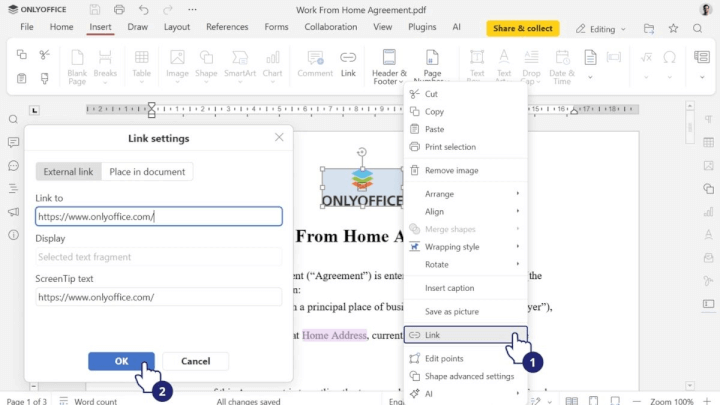Open the Header & Footer dropdown
This screenshot has width=720, height=405.
[389, 67]
